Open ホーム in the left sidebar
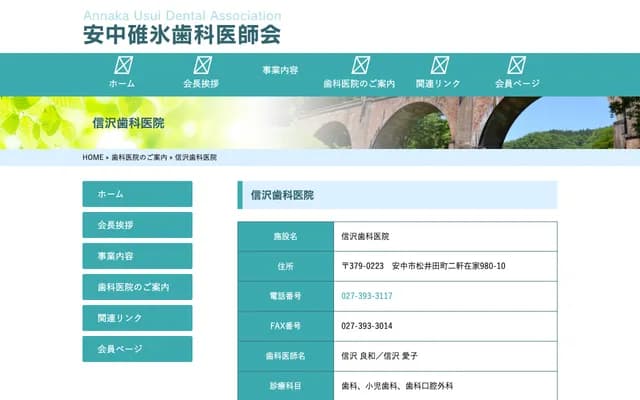Viewport: 640px width, 400px height. click(x=137, y=194)
